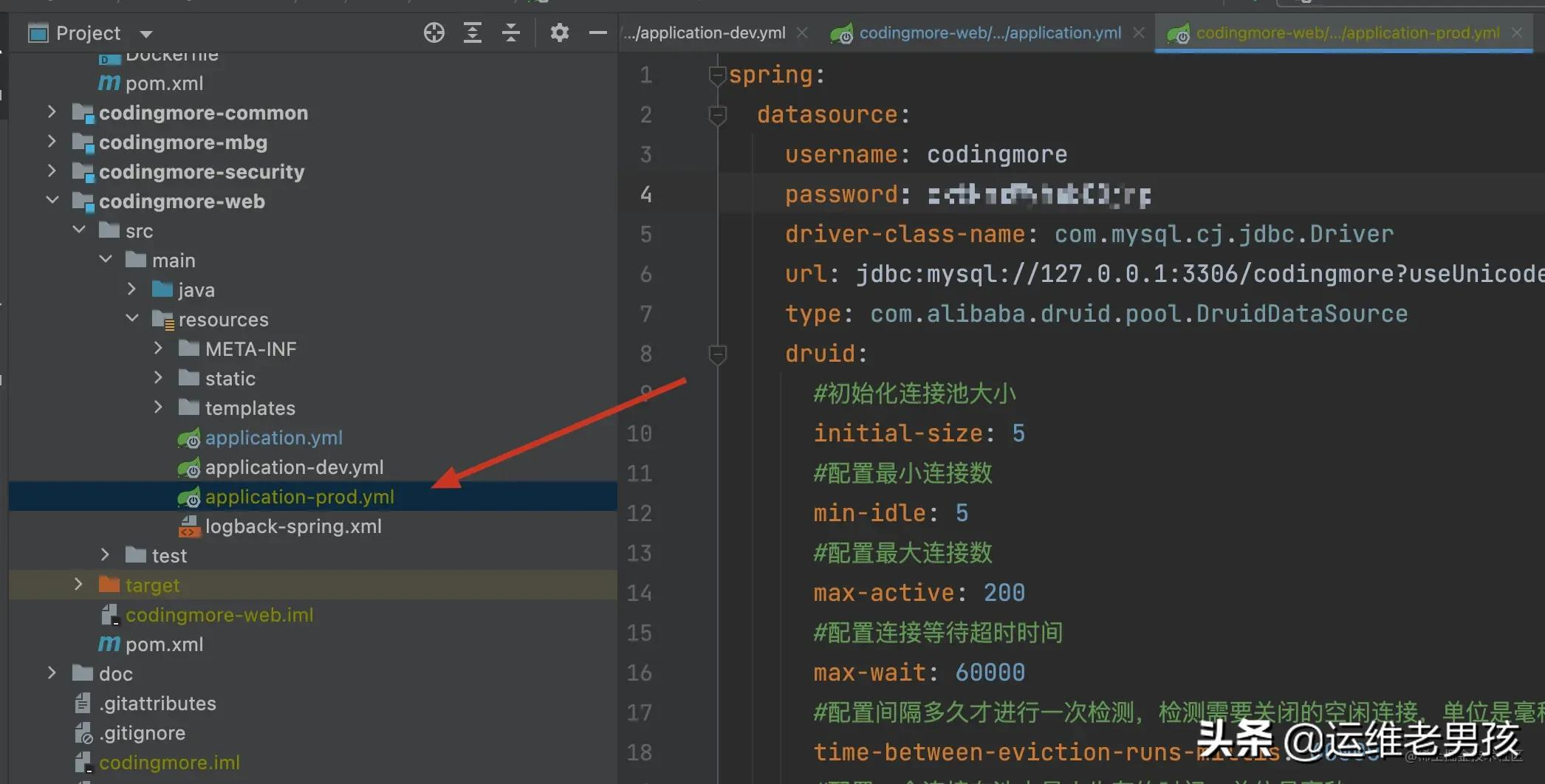
Task: Locate the open file using the crosshair icon
Action: point(434,32)
